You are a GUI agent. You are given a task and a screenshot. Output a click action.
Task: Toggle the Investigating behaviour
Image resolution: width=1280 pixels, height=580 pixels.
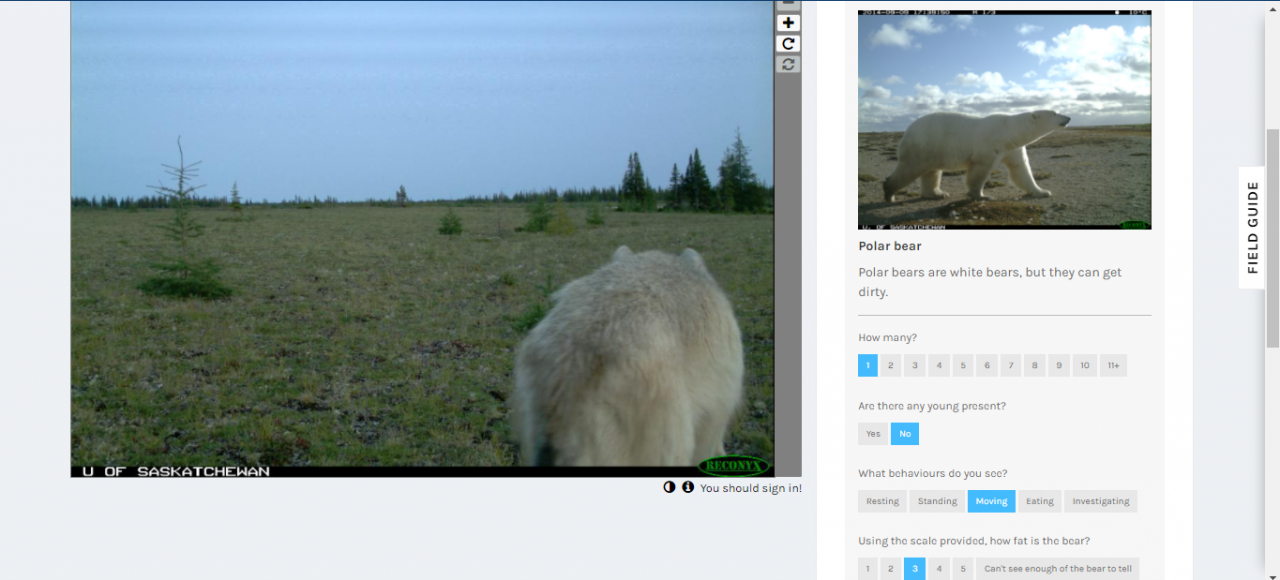(x=1101, y=501)
